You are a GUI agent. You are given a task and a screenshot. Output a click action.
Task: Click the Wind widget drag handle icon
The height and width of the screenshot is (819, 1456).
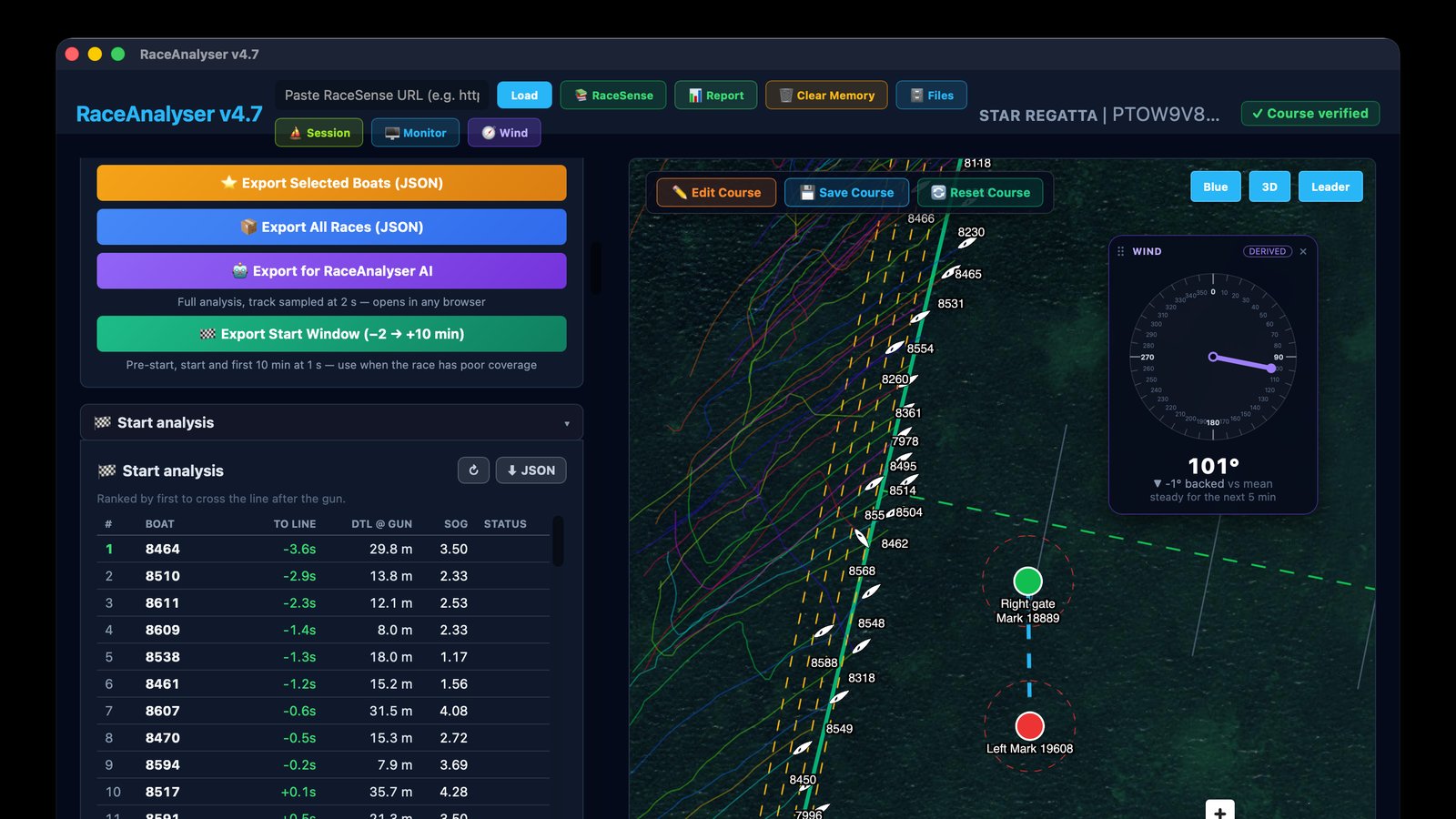pyautogui.click(x=1120, y=251)
